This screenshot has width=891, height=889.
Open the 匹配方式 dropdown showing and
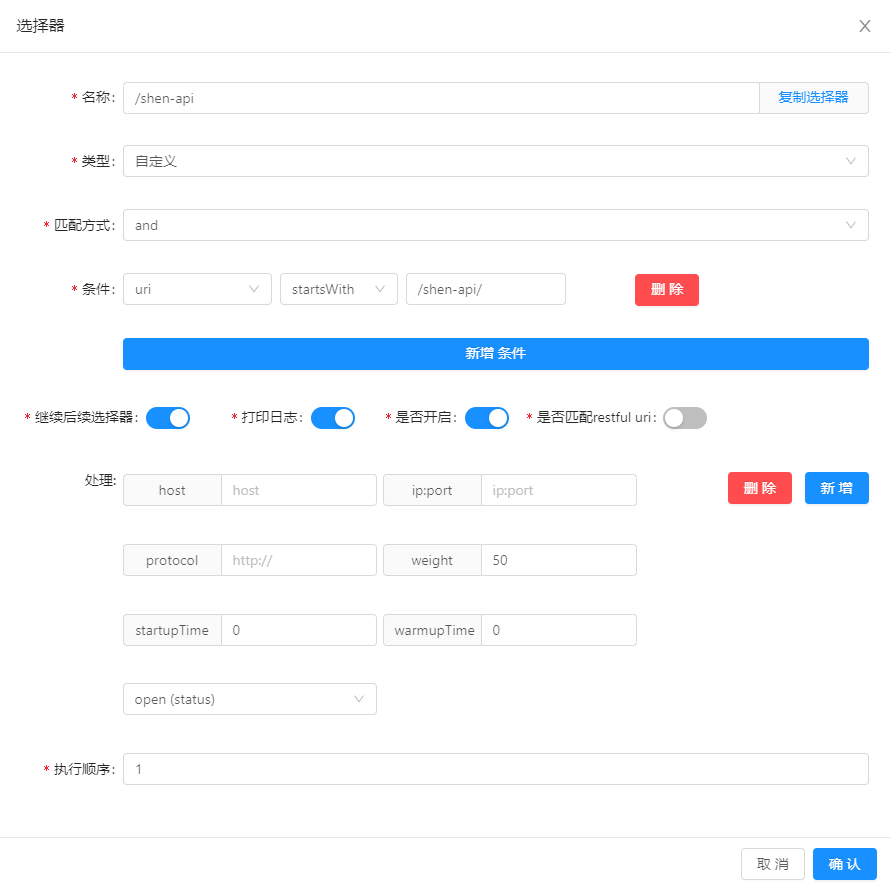(495, 225)
